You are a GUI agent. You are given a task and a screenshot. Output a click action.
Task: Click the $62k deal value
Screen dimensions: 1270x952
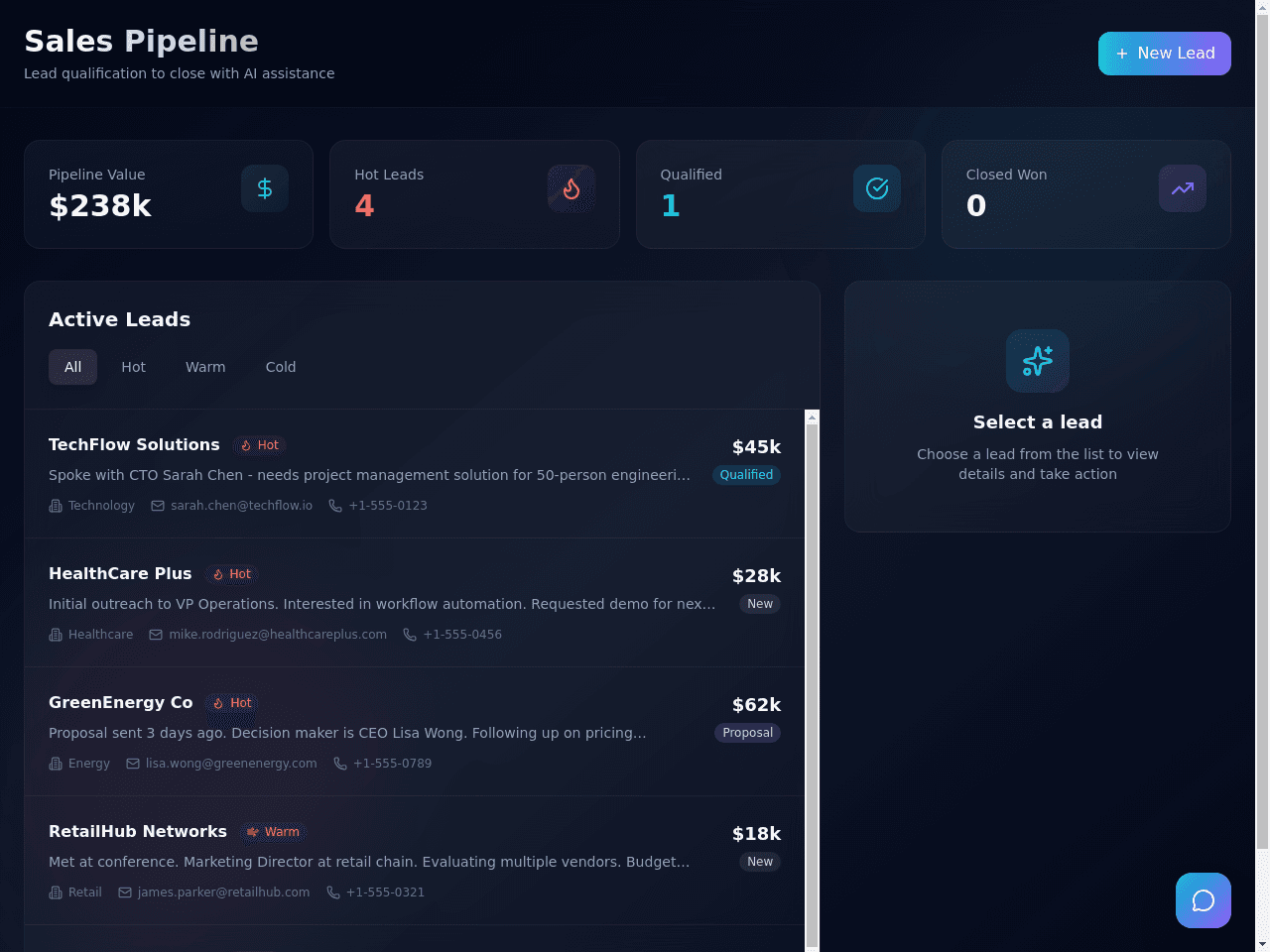click(756, 705)
